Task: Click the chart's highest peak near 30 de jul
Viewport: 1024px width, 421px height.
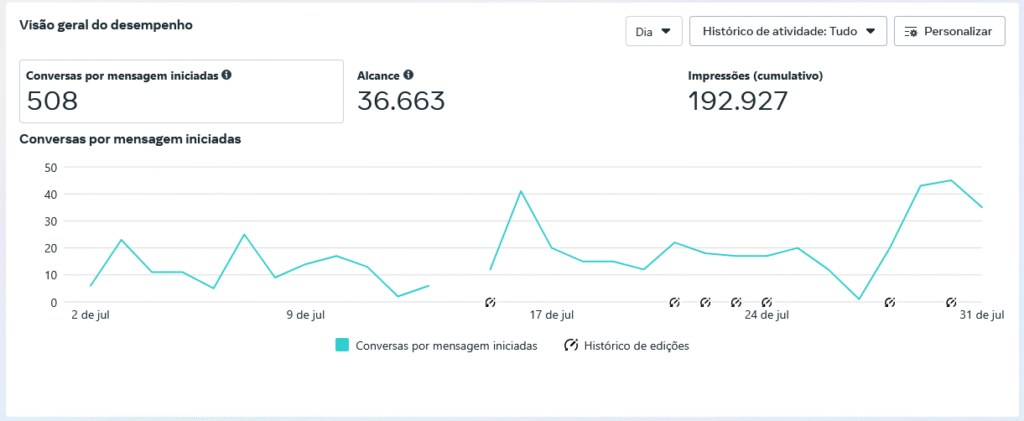Action: [951, 181]
